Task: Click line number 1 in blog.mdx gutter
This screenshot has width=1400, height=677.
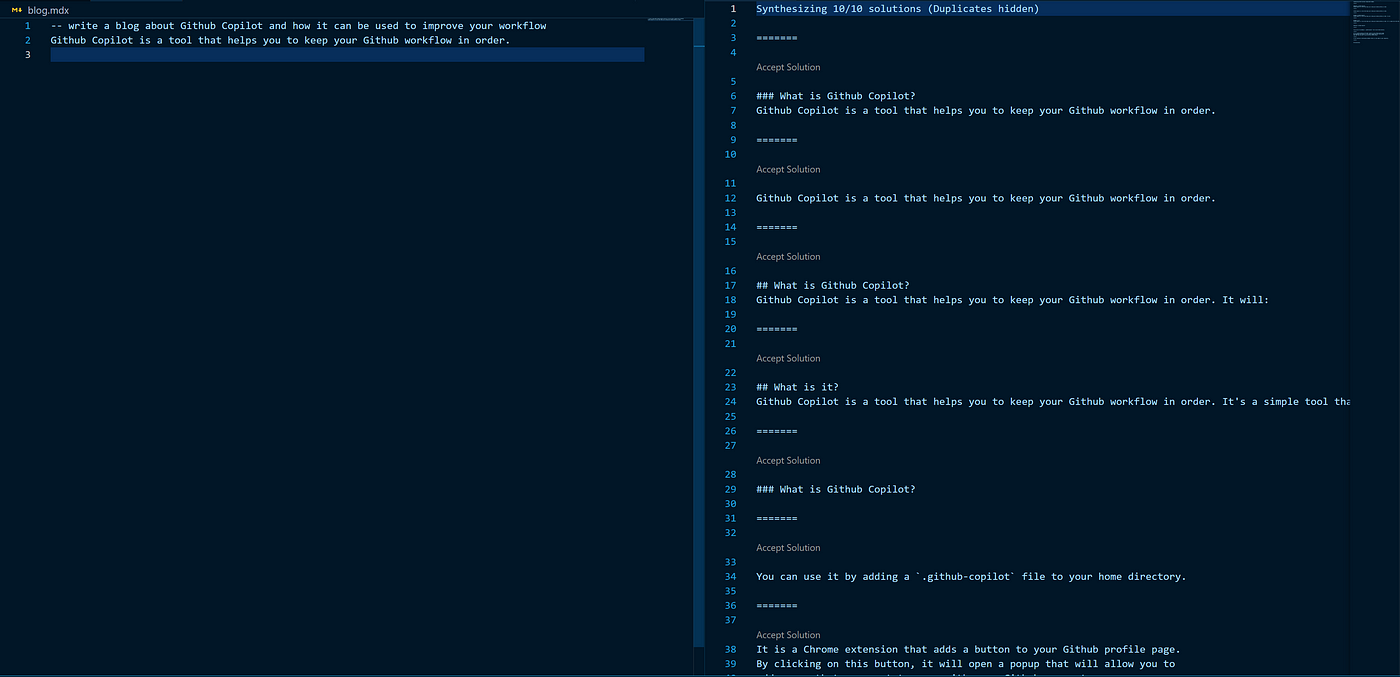Action: point(27,26)
